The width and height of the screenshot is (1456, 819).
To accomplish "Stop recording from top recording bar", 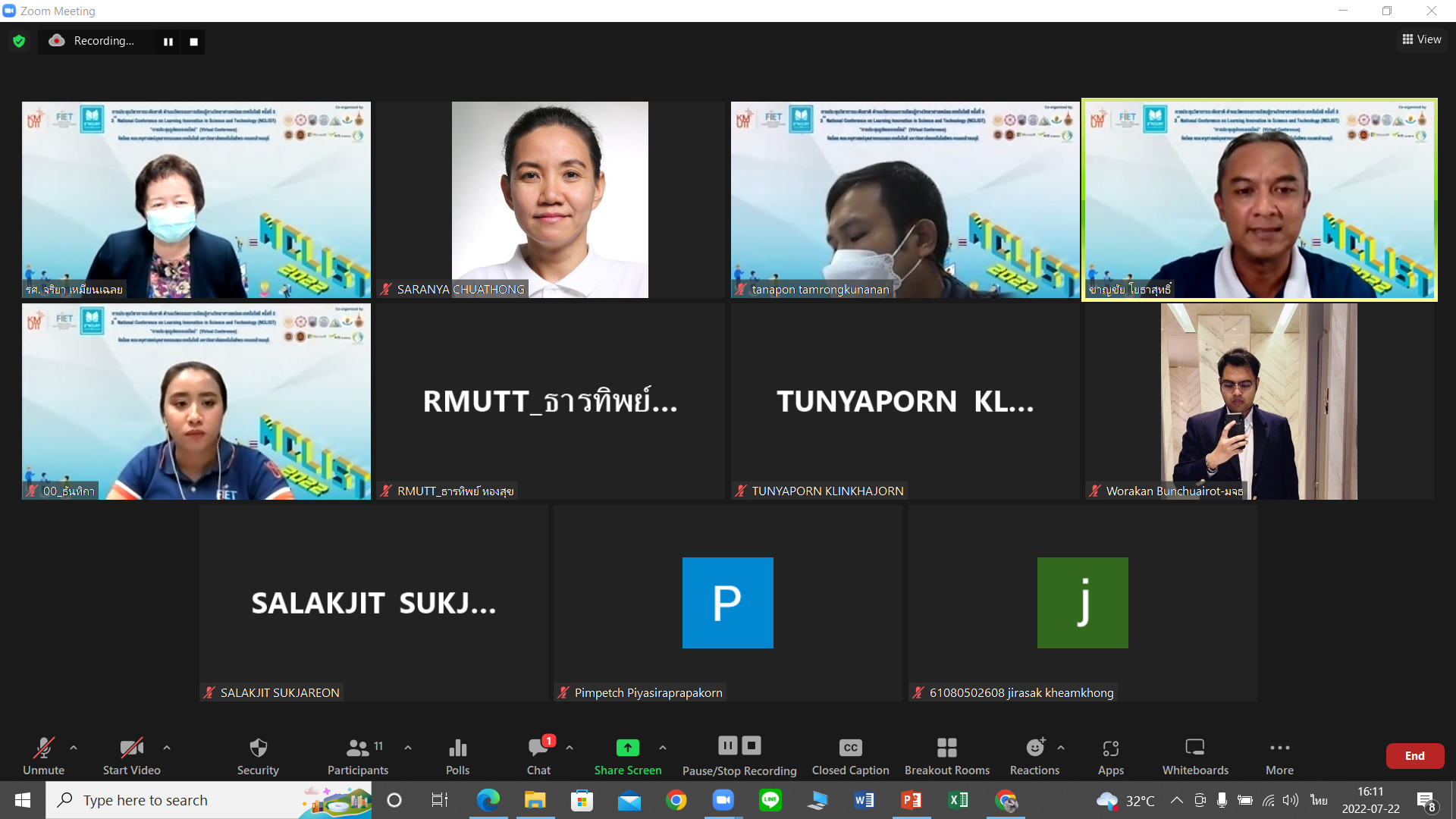I will [193, 42].
